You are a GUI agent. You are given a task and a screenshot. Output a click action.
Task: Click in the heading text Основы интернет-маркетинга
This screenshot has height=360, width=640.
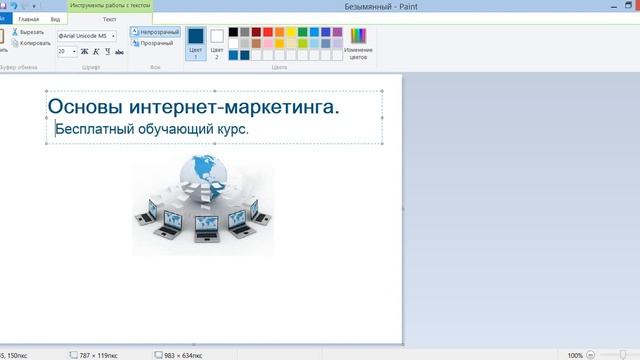coord(193,107)
